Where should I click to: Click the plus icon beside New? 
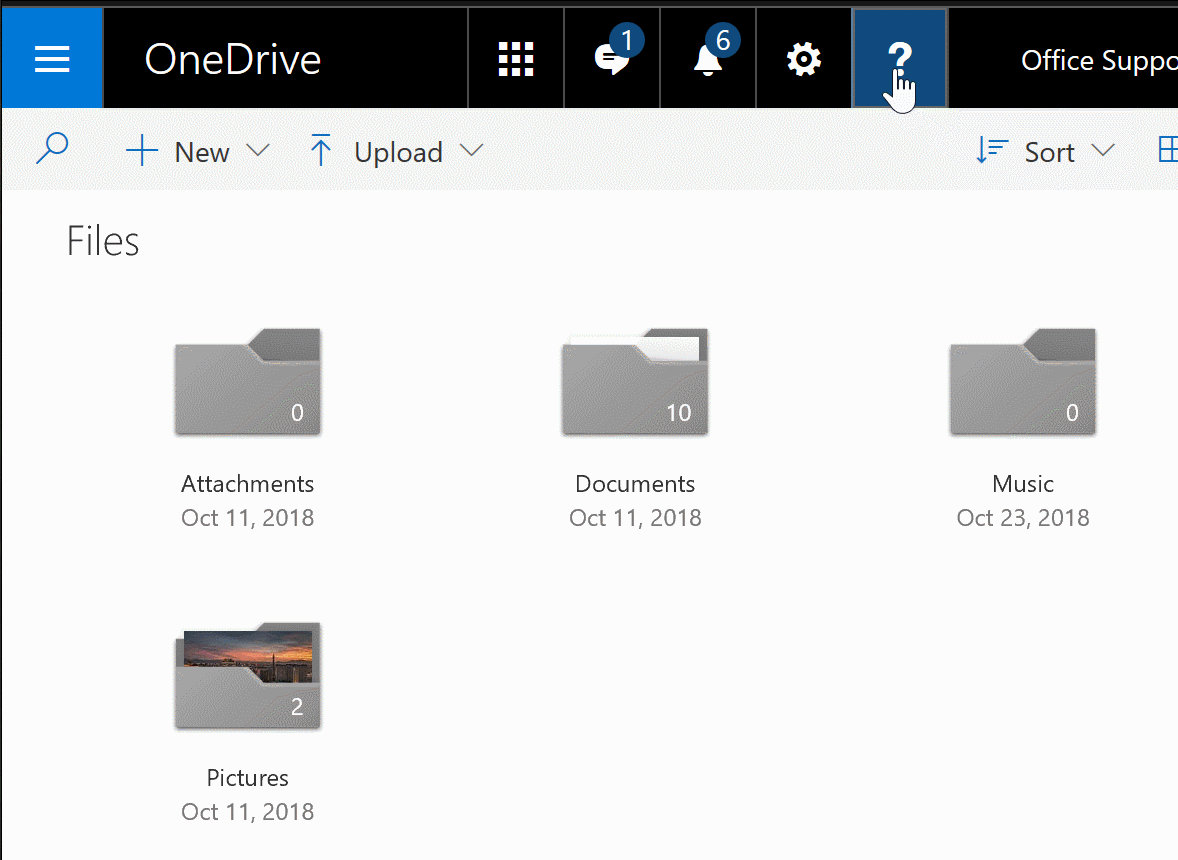point(141,151)
